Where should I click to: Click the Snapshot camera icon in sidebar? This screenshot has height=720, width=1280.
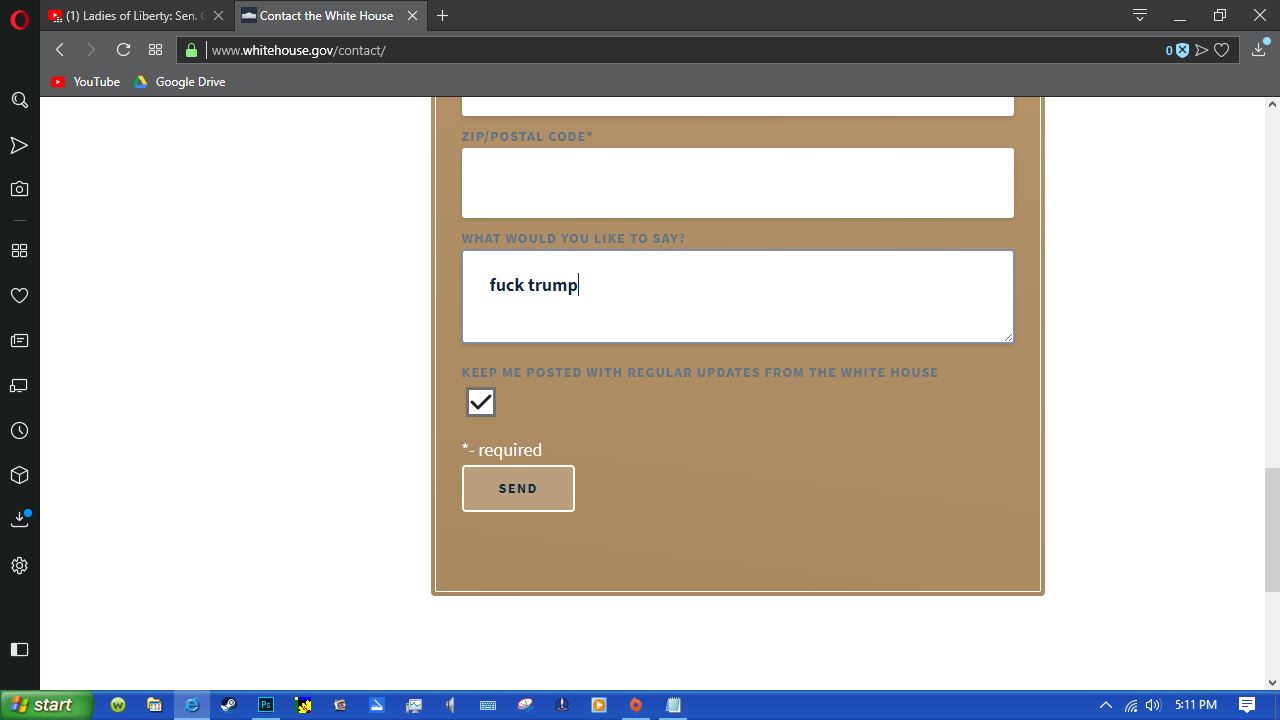(x=19, y=189)
